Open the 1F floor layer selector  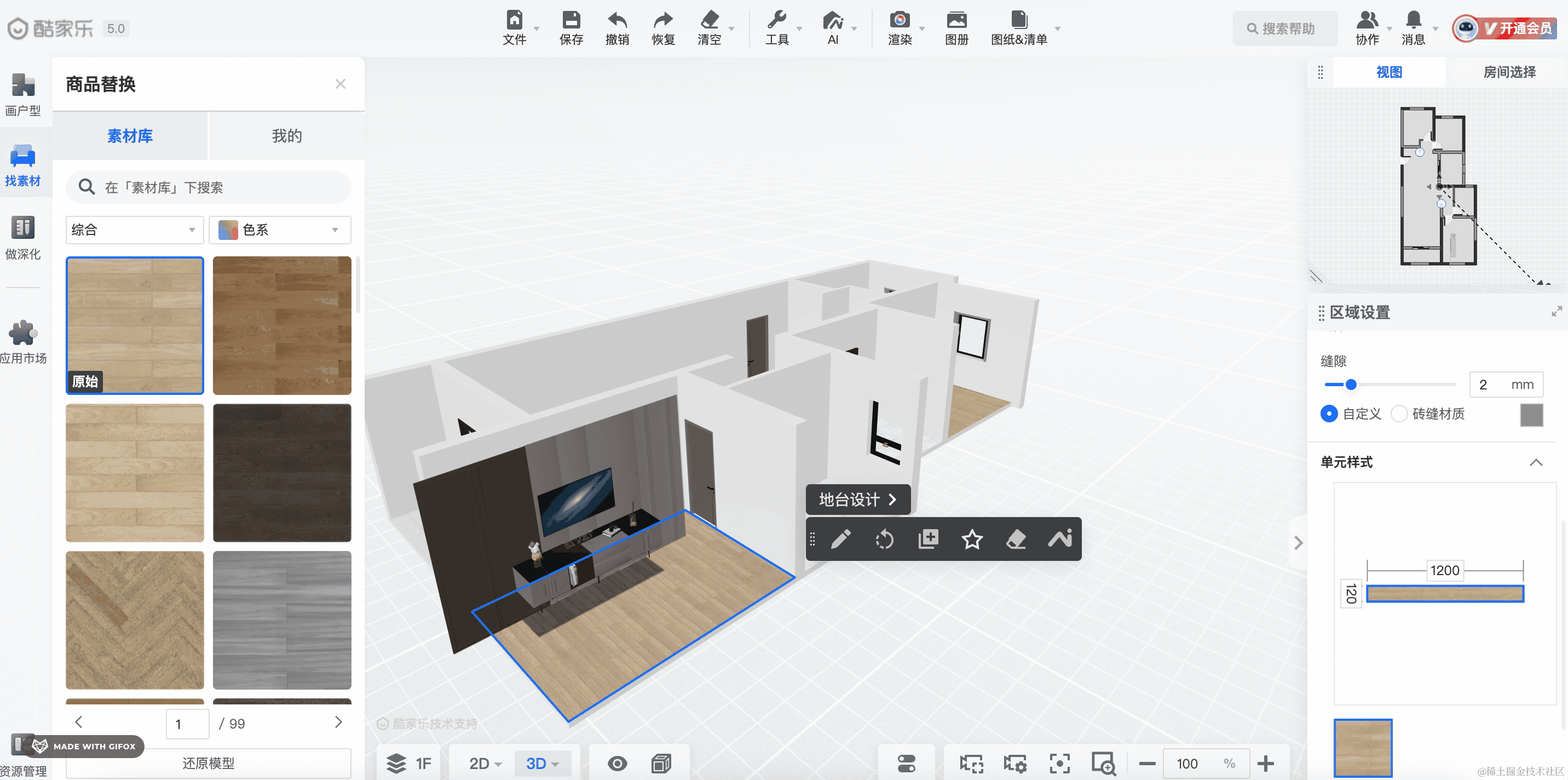[410, 764]
